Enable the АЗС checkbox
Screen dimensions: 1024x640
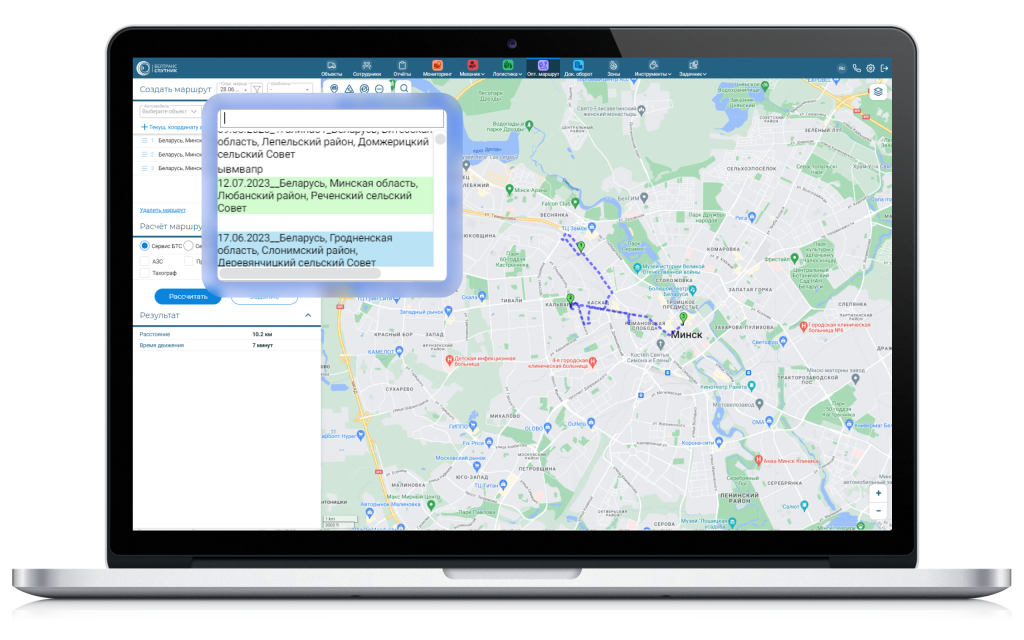pyautogui.click(x=145, y=260)
